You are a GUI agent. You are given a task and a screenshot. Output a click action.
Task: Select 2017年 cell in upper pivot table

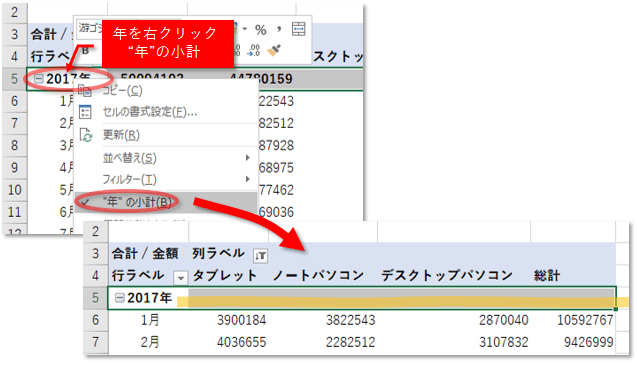[x=68, y=78]
